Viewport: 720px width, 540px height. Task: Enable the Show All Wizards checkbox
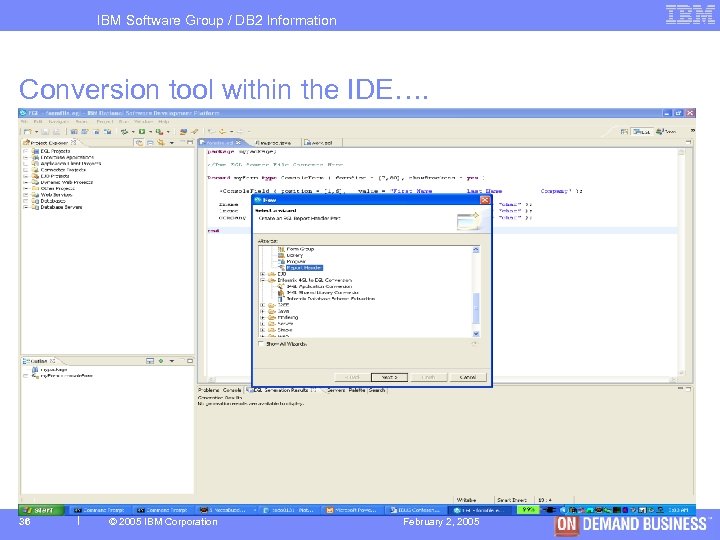point(261,343)
